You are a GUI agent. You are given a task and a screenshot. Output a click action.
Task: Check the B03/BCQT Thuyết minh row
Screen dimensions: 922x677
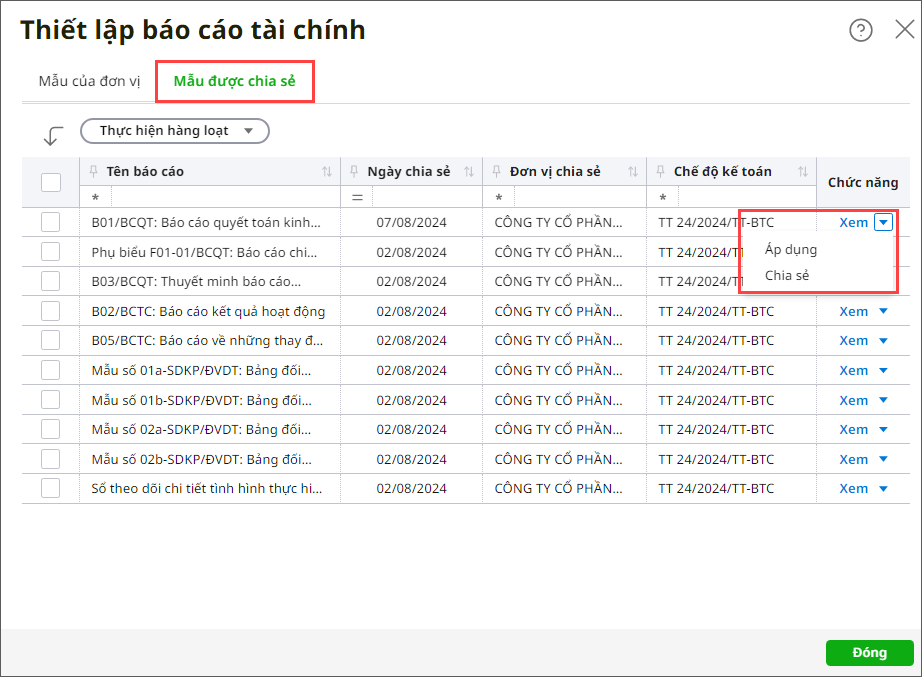pyautogui.click(x=51, y=281)
